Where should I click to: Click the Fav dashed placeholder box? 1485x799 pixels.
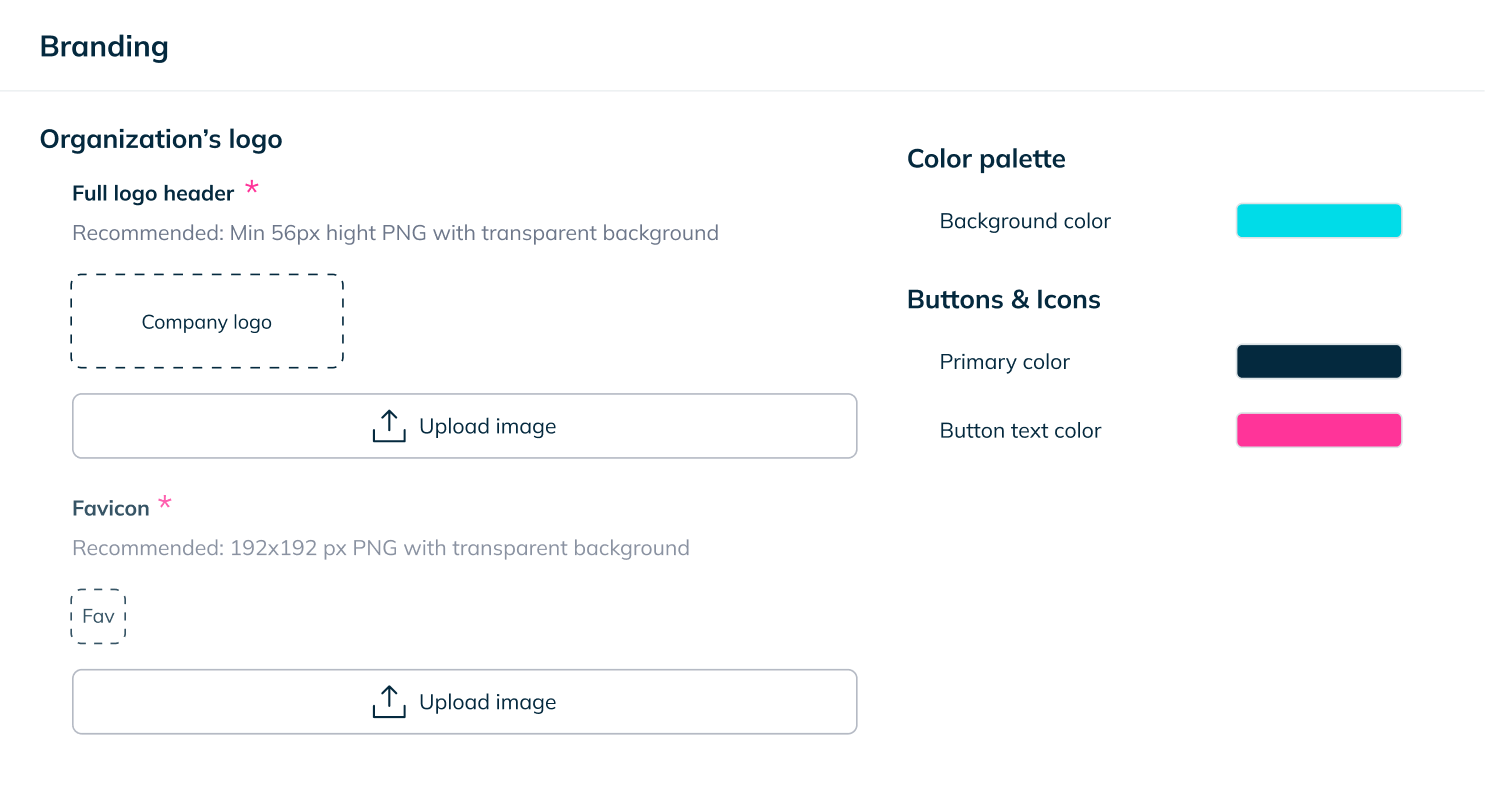click(x=98, y=616)
